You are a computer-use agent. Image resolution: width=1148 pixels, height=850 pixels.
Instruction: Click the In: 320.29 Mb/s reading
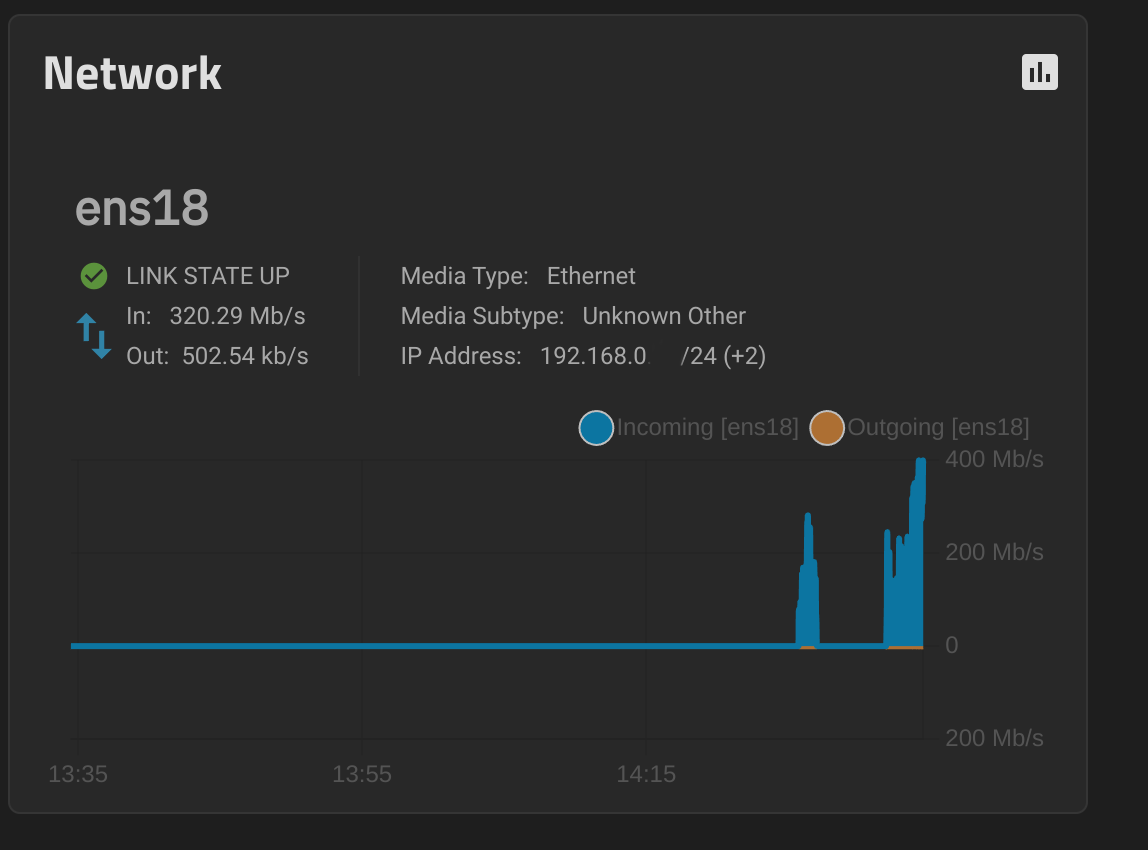coord(216,316)
